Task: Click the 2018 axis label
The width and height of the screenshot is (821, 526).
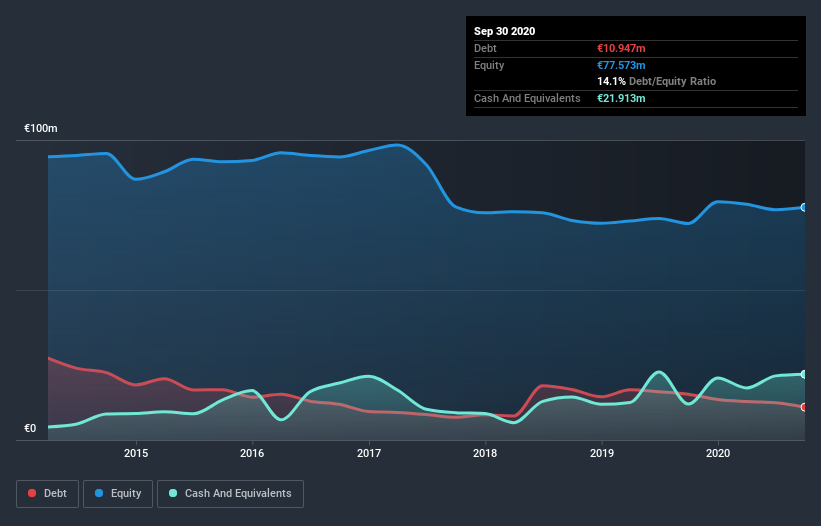Action: 485,453
